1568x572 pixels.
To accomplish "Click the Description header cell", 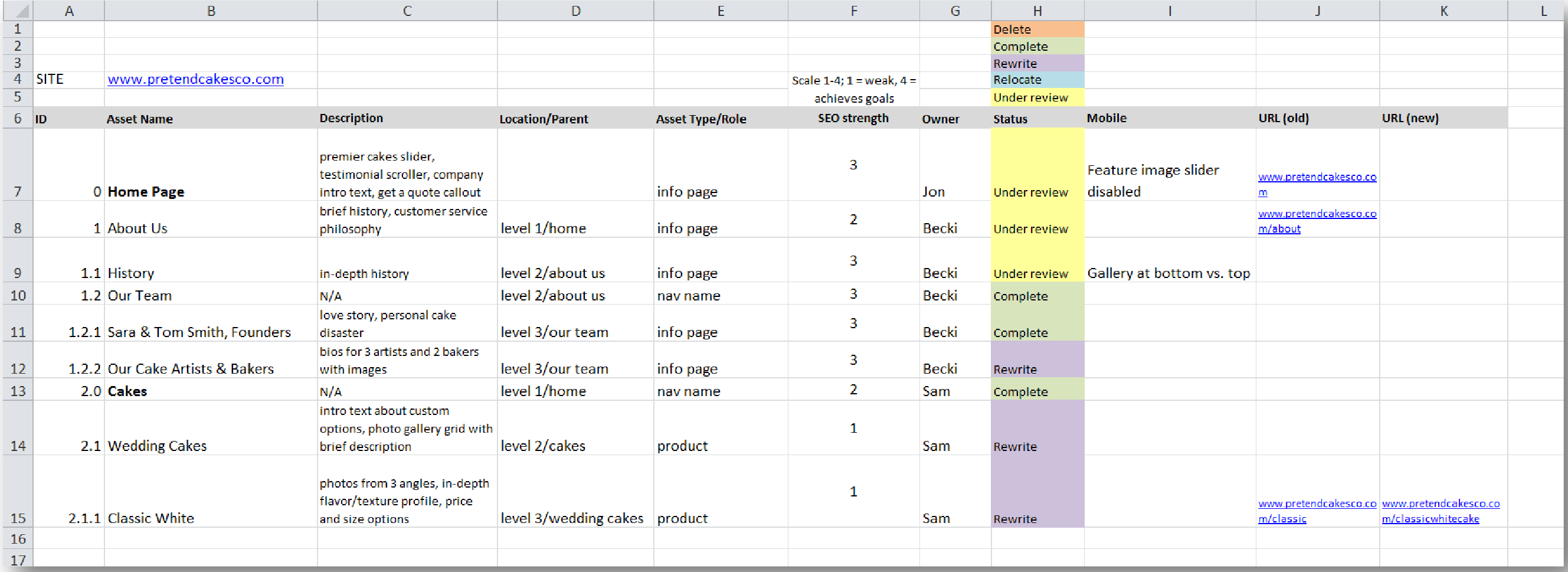I will [407, 118].
